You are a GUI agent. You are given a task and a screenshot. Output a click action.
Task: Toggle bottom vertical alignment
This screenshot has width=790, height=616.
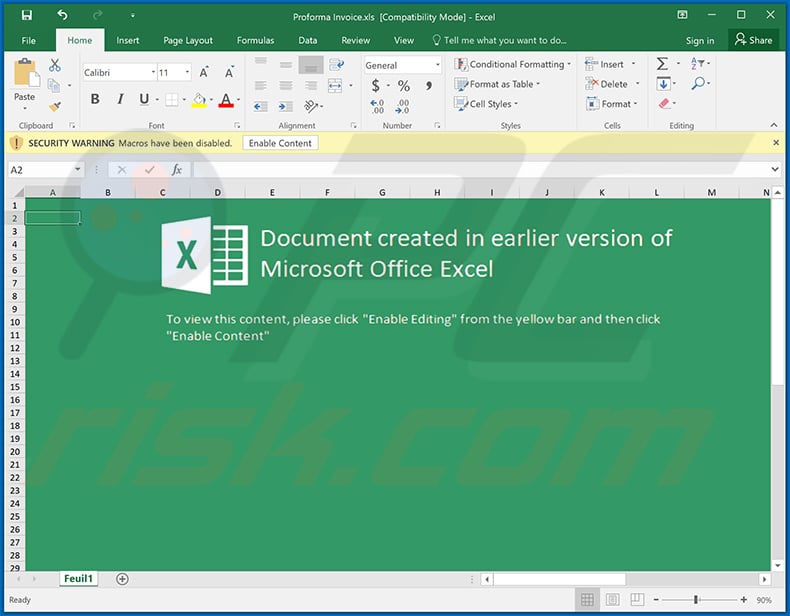pos(311,65)
